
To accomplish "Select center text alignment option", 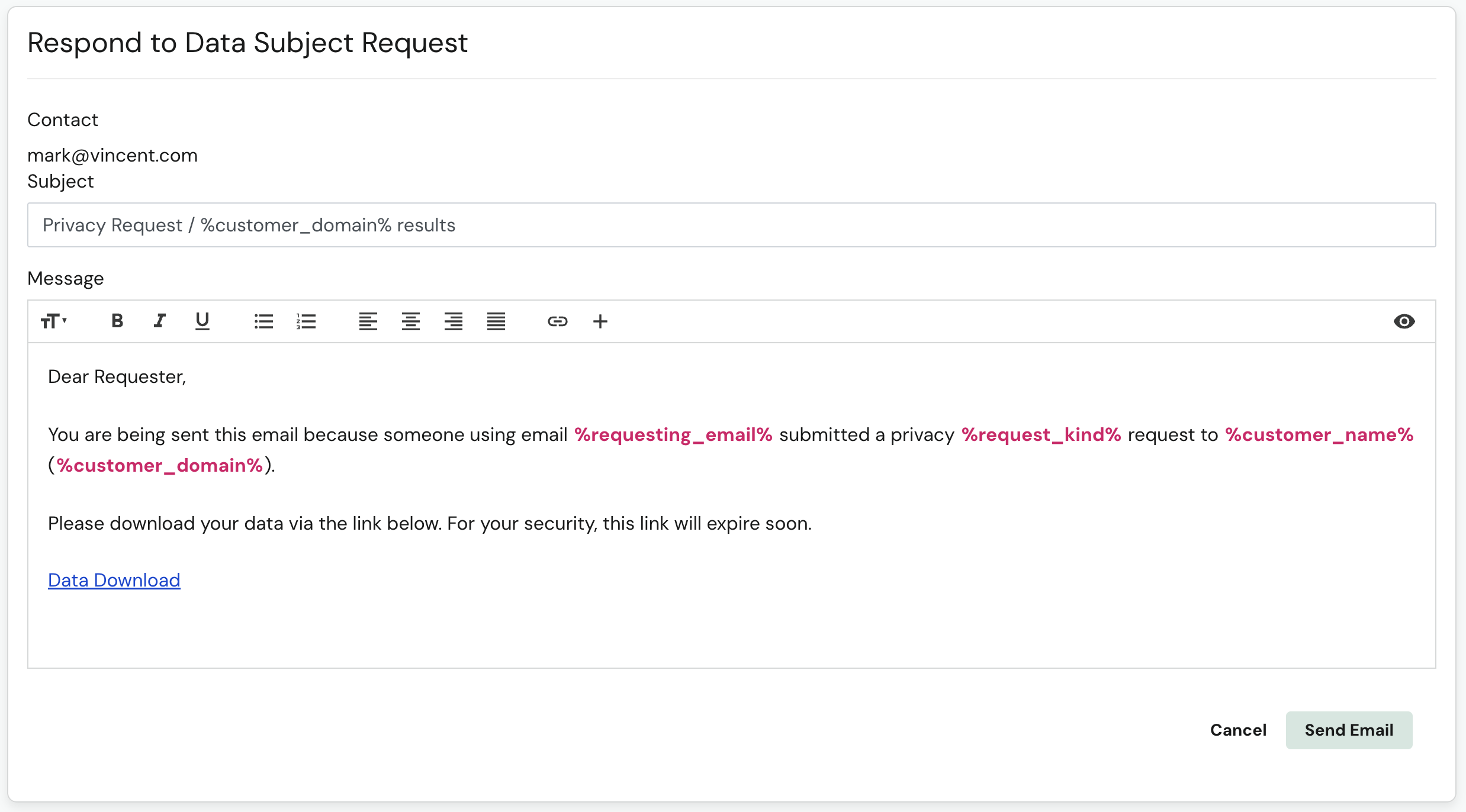I will click(x=410, y=321).
